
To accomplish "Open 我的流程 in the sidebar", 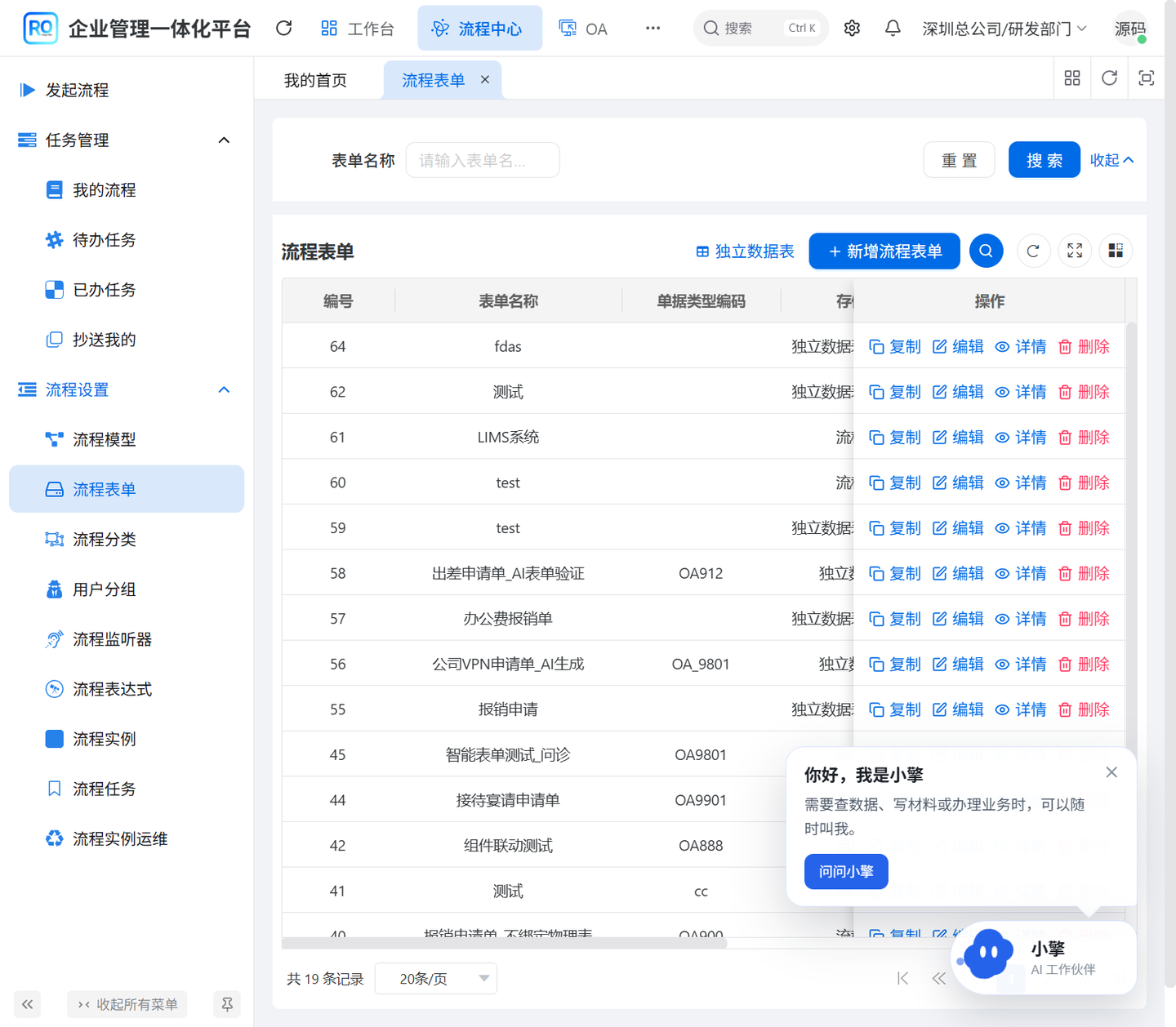I will point(127,190).
